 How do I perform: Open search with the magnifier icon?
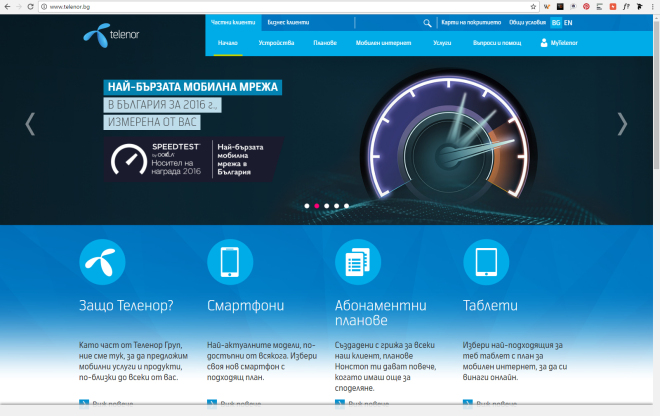(x=427, y=22)
